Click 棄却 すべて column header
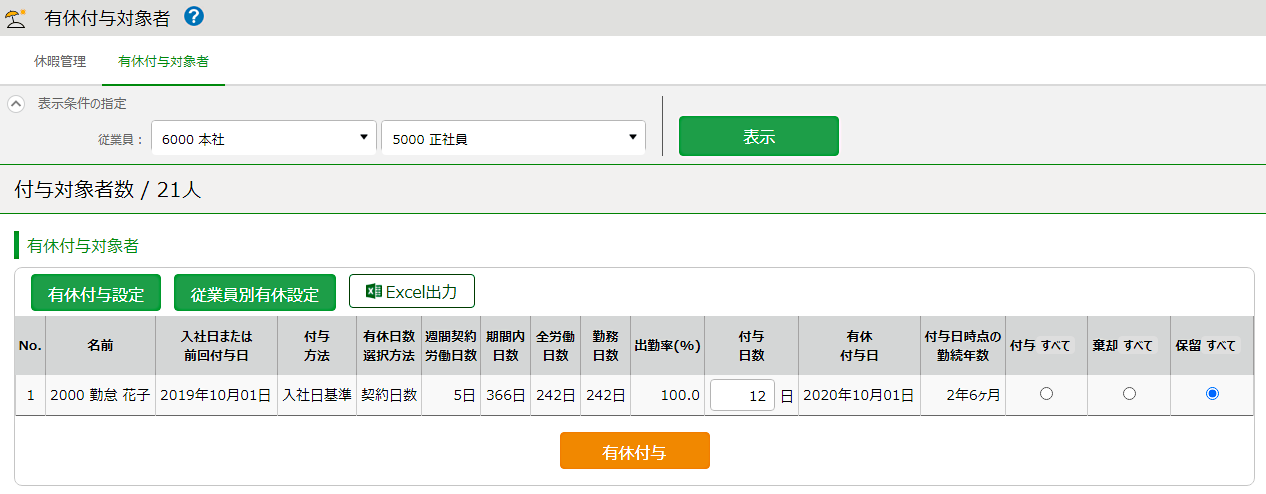The image size is (1266, 494). 1129,346
